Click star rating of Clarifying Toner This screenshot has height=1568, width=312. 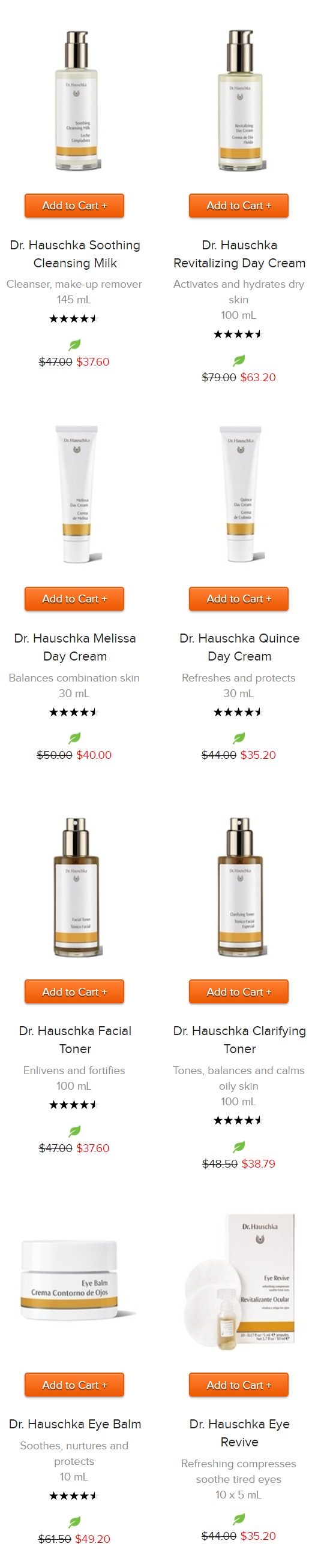click(238, 1120)
